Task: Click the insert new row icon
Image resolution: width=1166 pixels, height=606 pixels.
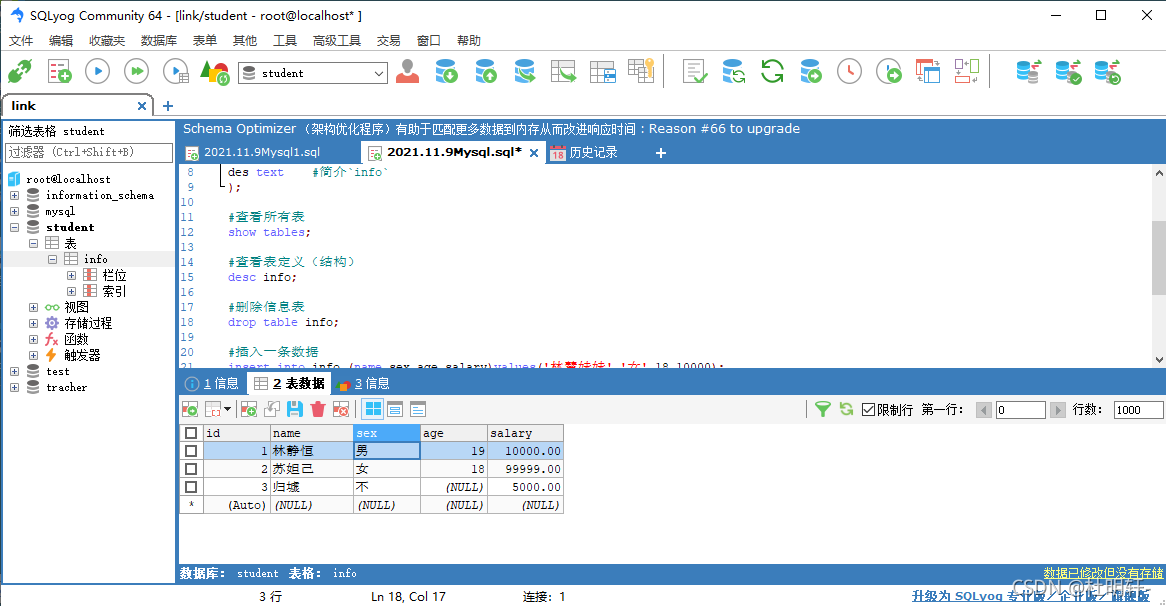Action: (x=249, y=409)
